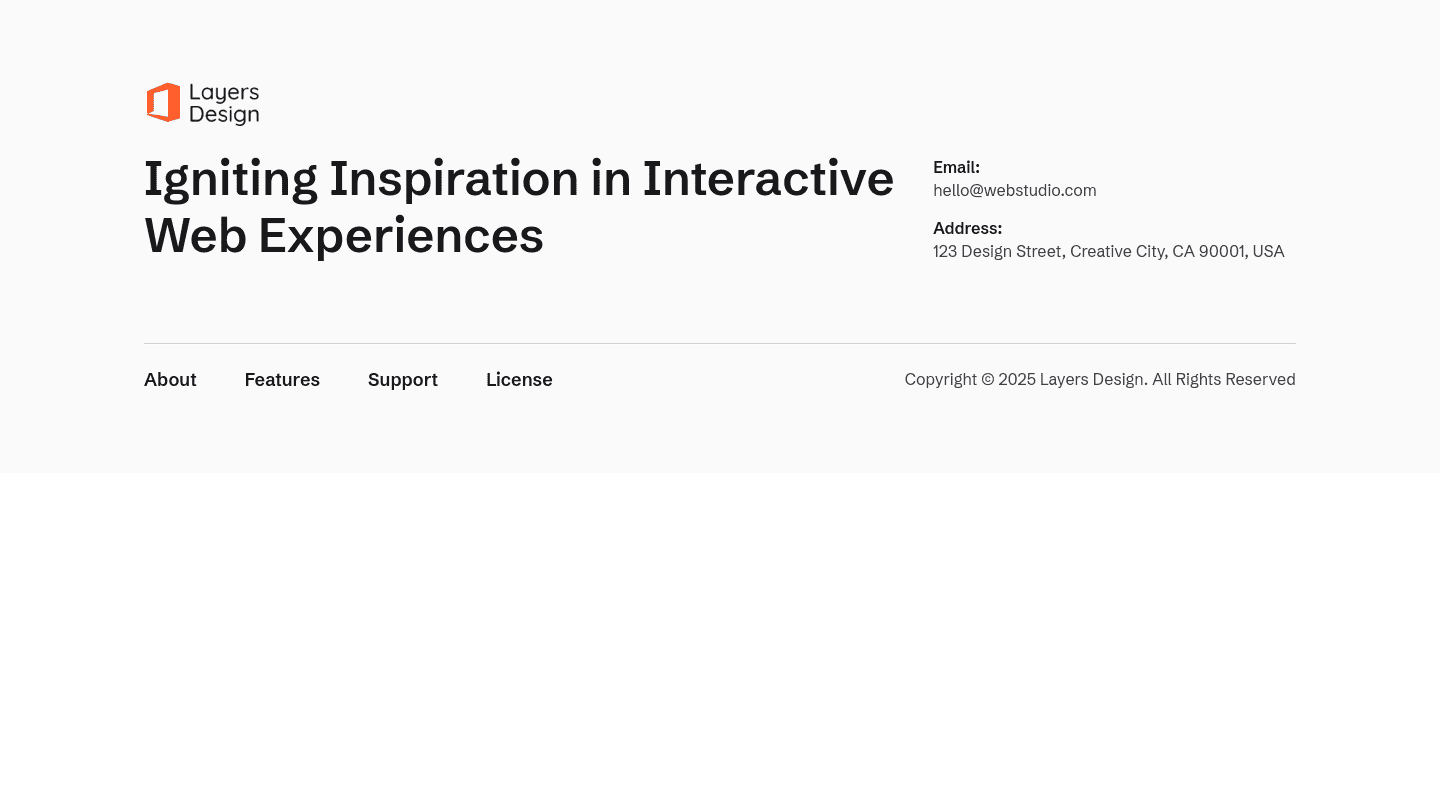
Task: Click the Layers Design wordmark beside the logo
Action: coord(224,104)
